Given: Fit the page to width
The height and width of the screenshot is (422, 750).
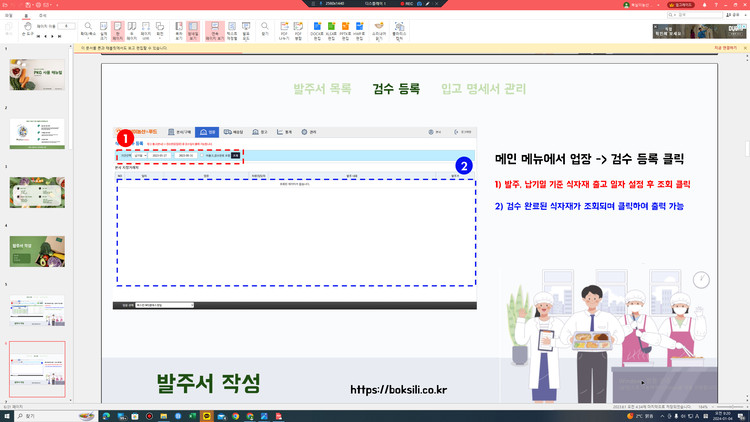Looking at the screenshot, I should coord(145,31).
